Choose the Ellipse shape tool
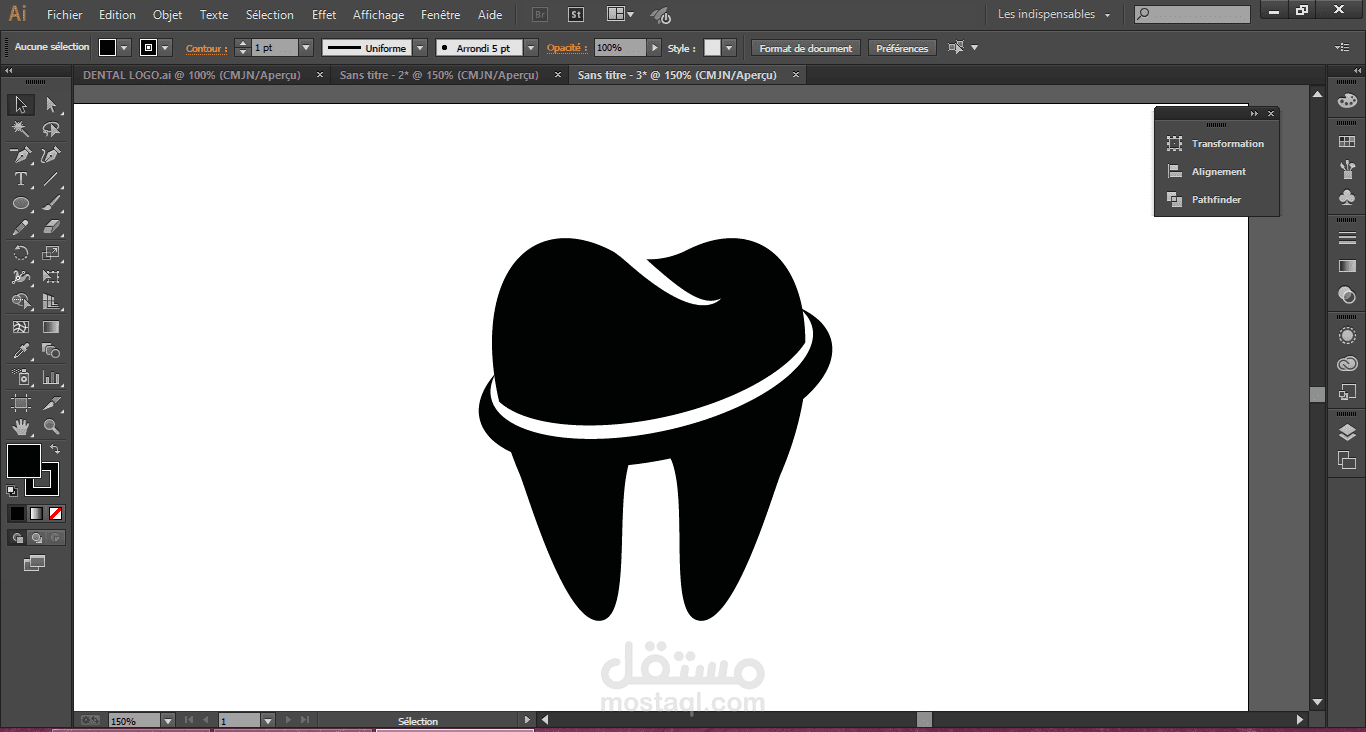1366x732 pixels. click(20, 204)
